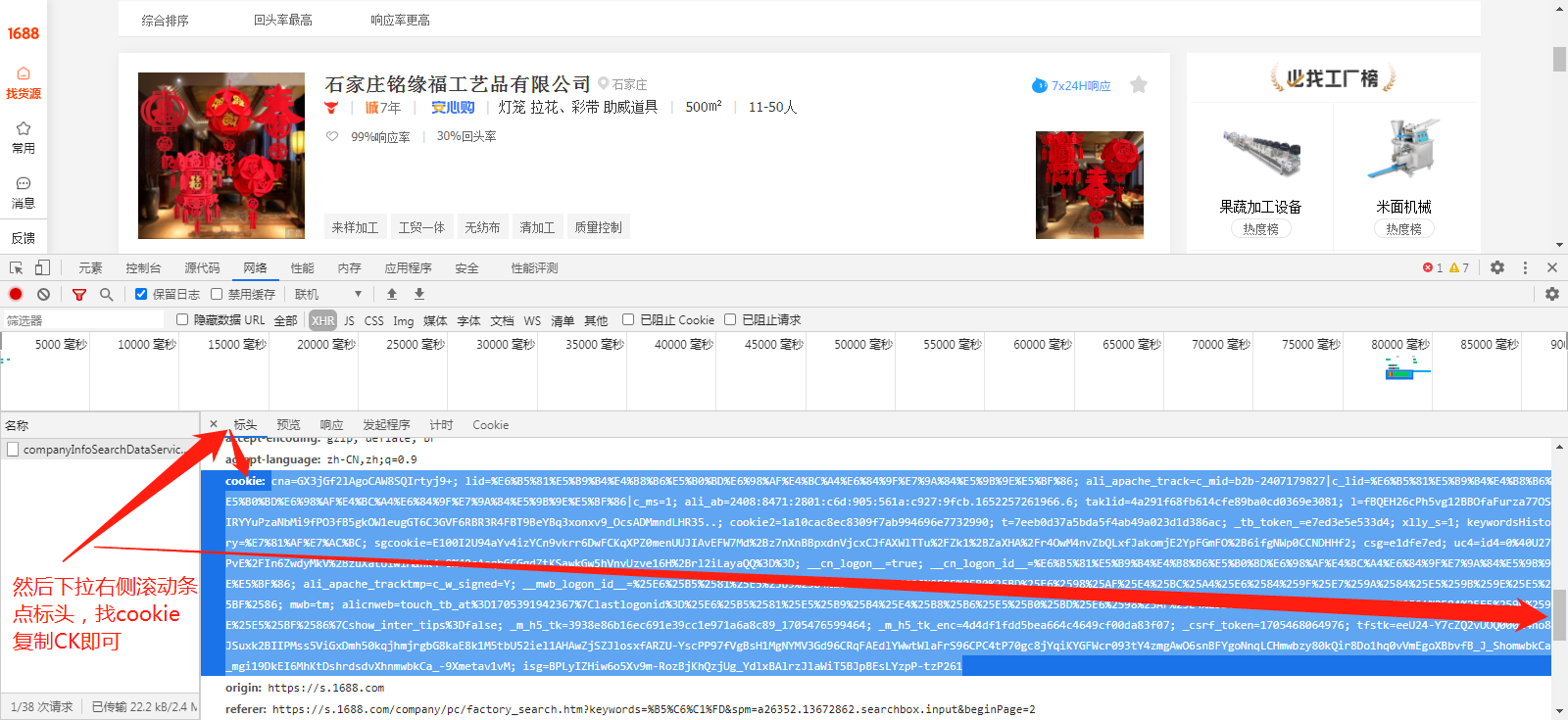Image resolution: width=1568 pixels, height=720 pixels.
Task: Export HAR file with download arrow
Action: tap(419, 294)
